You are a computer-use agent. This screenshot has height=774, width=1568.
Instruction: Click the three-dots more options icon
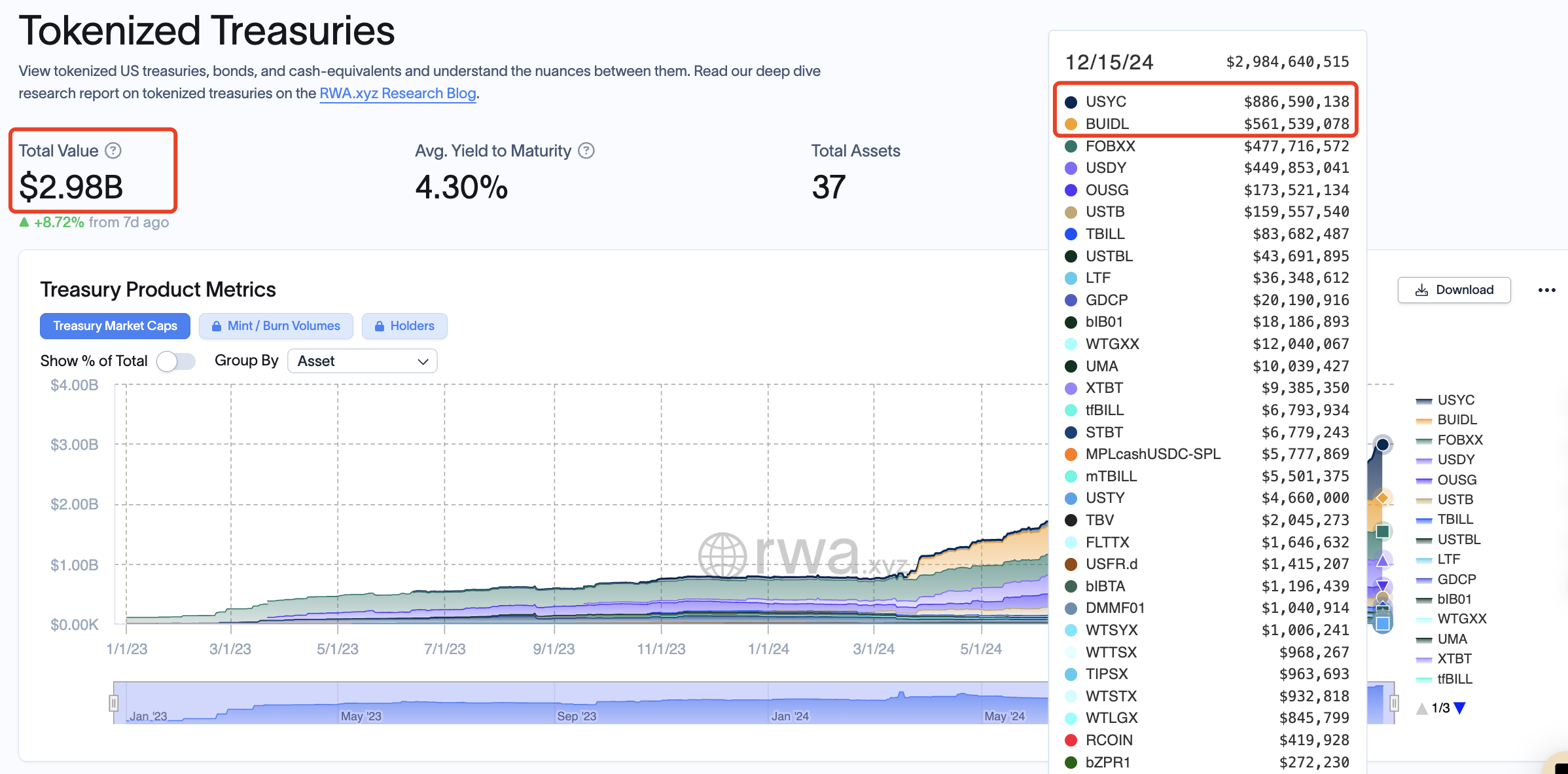tap(1546, 290)
